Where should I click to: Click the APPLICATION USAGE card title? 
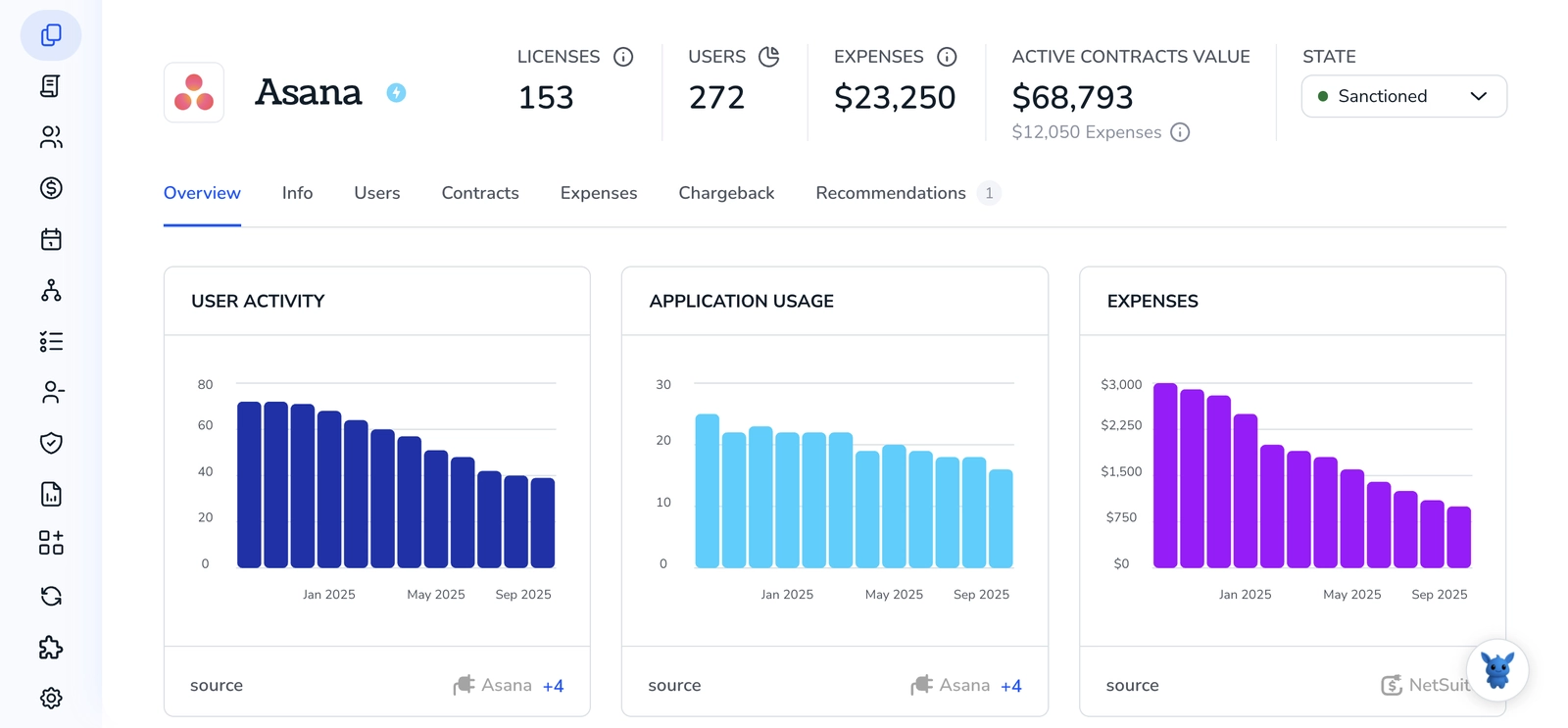(741, 301)
